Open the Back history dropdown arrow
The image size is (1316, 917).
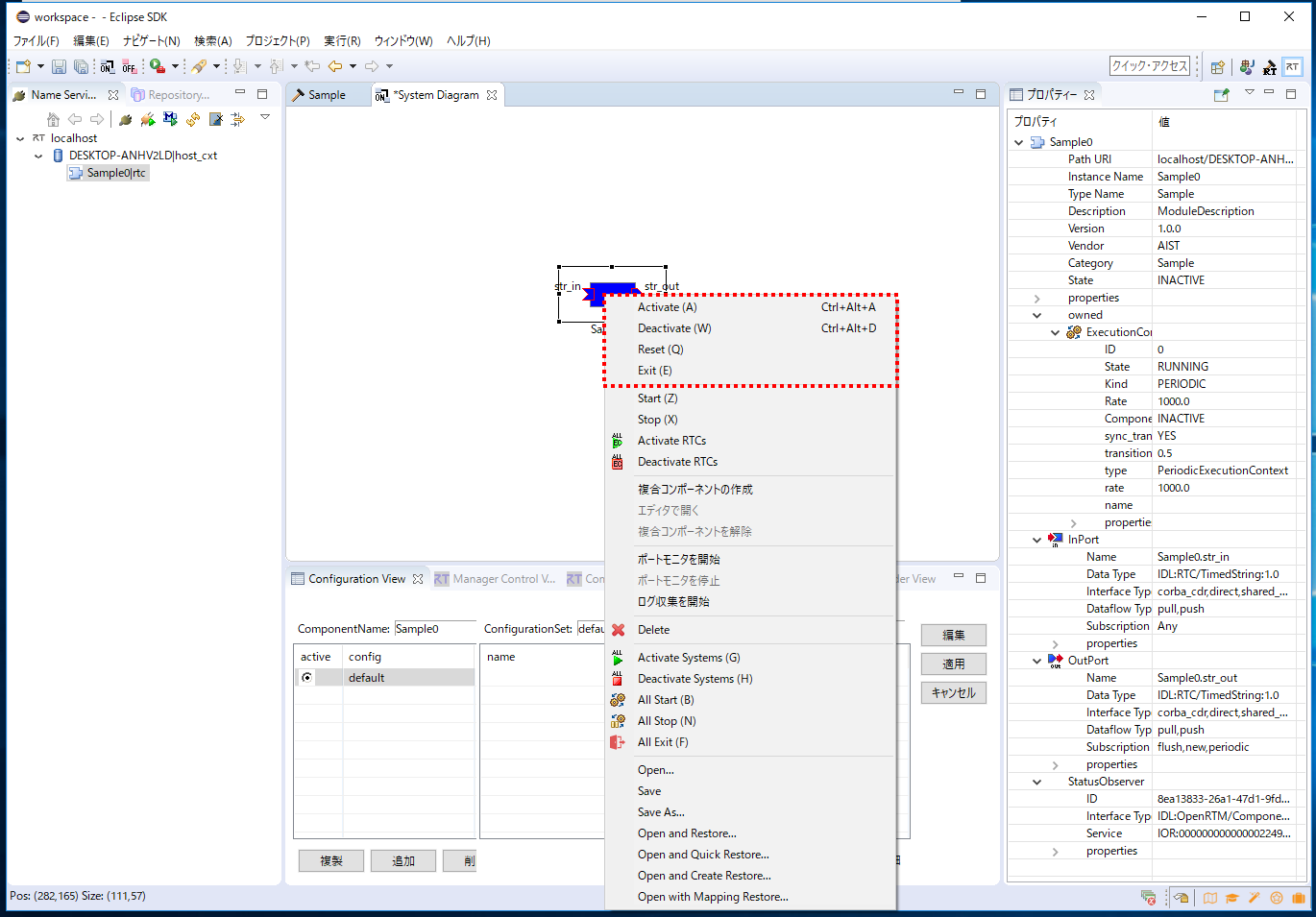coord(353,66)
